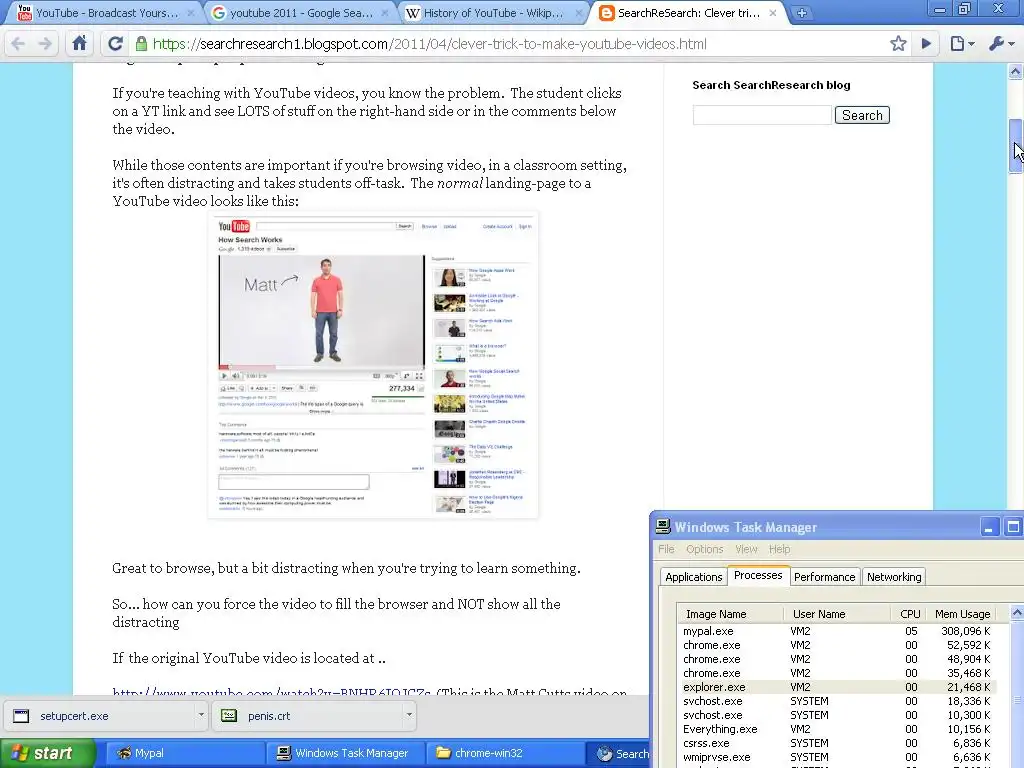1024x768 pixels.
Task: Go to the home page icon
Action: [x=80, y=44]
